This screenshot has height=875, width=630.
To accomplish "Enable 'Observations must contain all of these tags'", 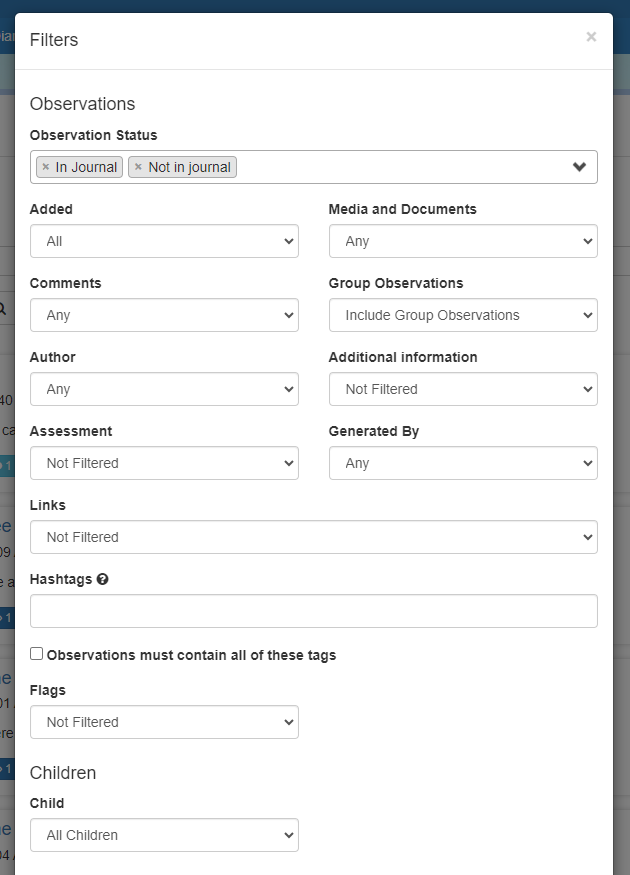I will tap(37, 654).
